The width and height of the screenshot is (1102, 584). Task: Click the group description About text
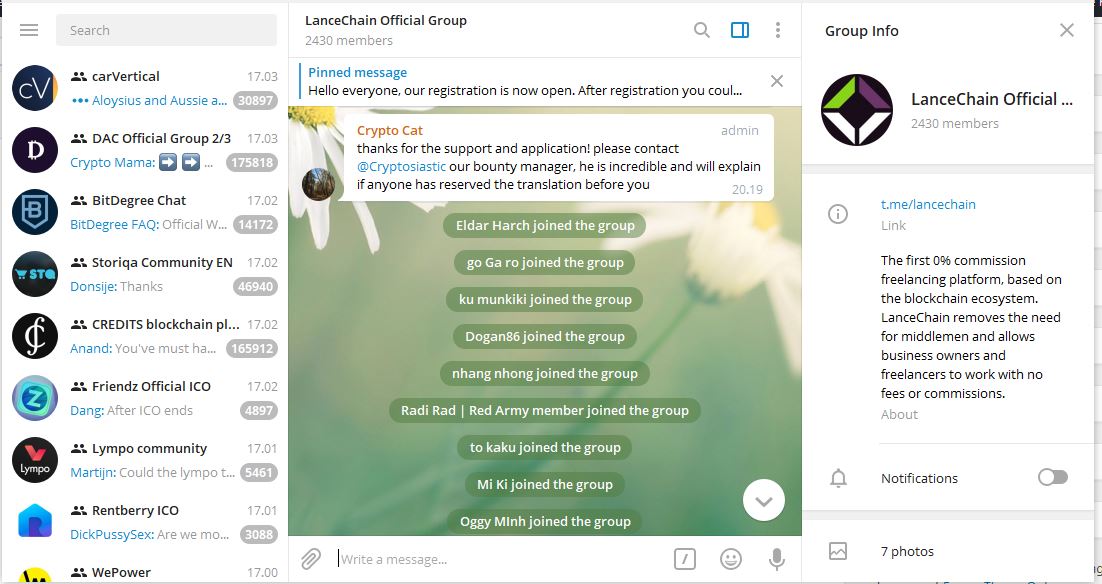click(x=971, y=327)
